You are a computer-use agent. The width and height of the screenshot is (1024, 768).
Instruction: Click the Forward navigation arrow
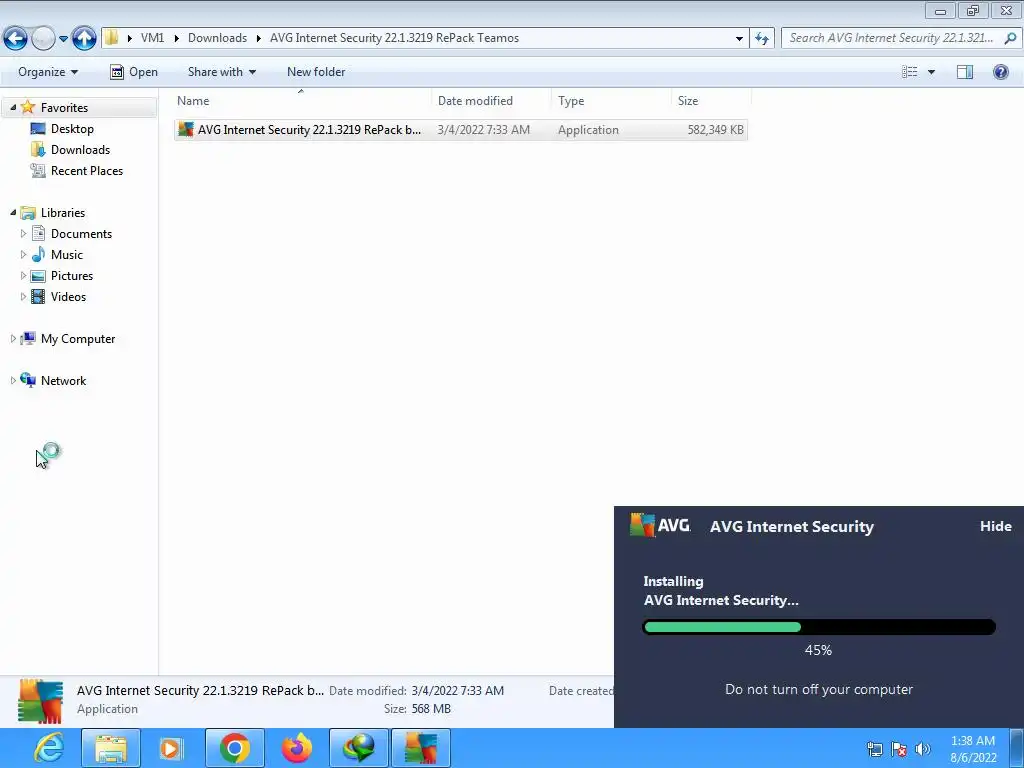coord(43,39)
